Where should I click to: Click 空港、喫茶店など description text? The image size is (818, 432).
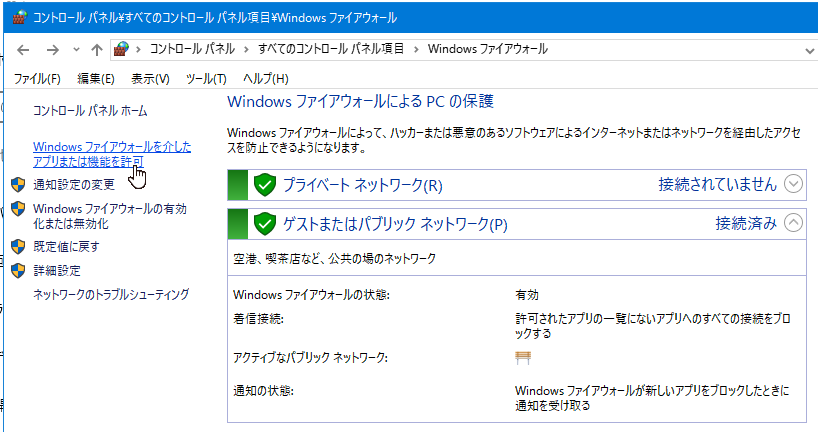pos(334,258)
